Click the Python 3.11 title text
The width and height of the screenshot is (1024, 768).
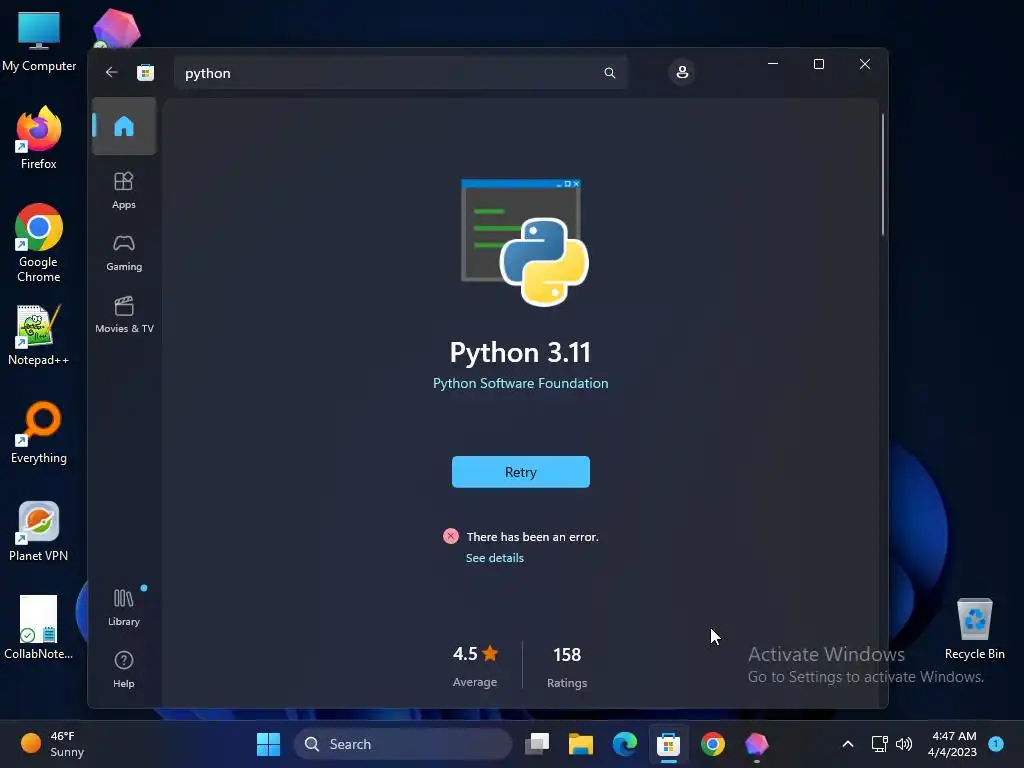520,353
